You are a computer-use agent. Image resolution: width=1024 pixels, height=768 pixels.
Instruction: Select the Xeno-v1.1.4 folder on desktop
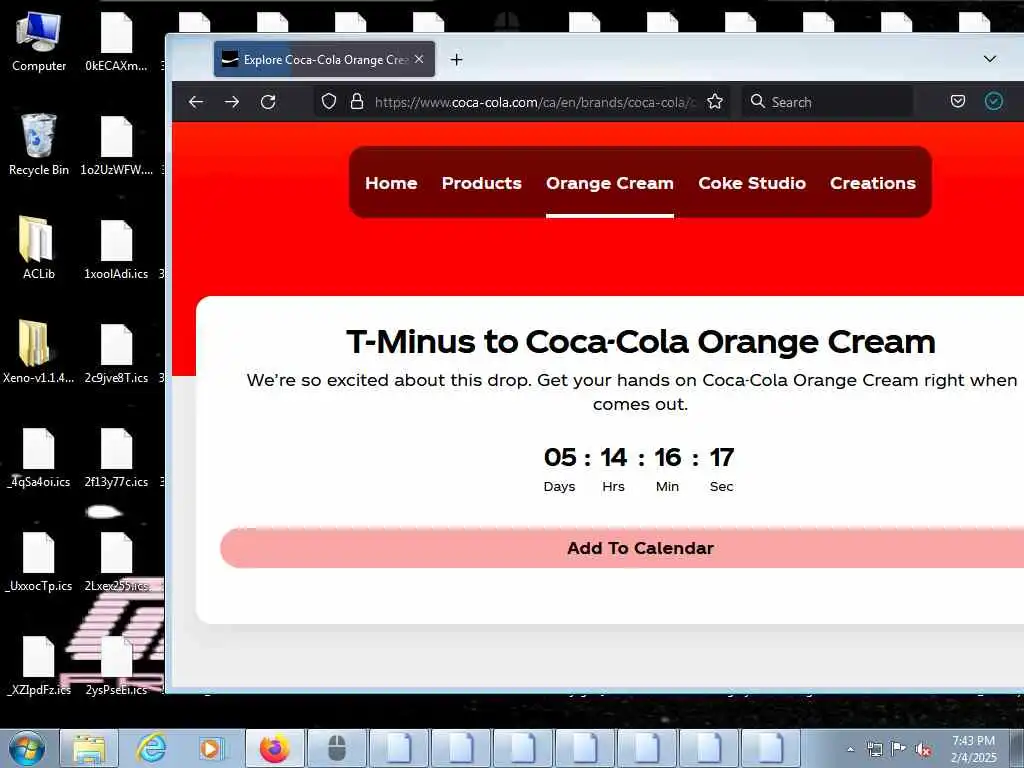coord(39,351)
